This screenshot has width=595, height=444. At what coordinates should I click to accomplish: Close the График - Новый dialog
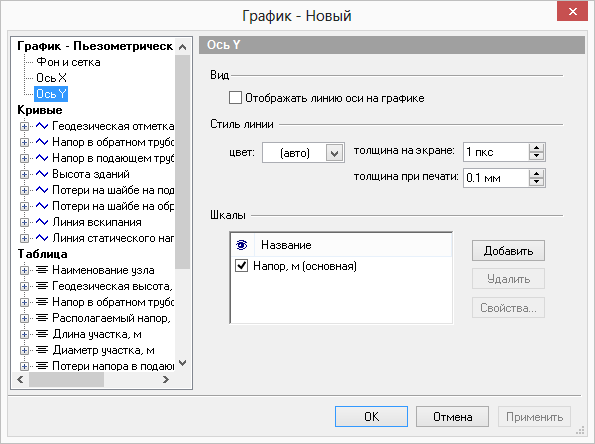(572, 11)
